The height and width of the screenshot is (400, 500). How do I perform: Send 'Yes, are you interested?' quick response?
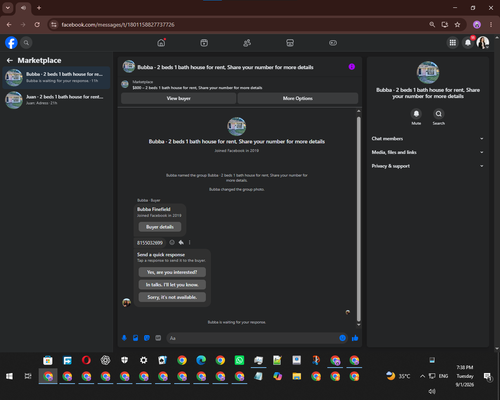pos(172,272)
